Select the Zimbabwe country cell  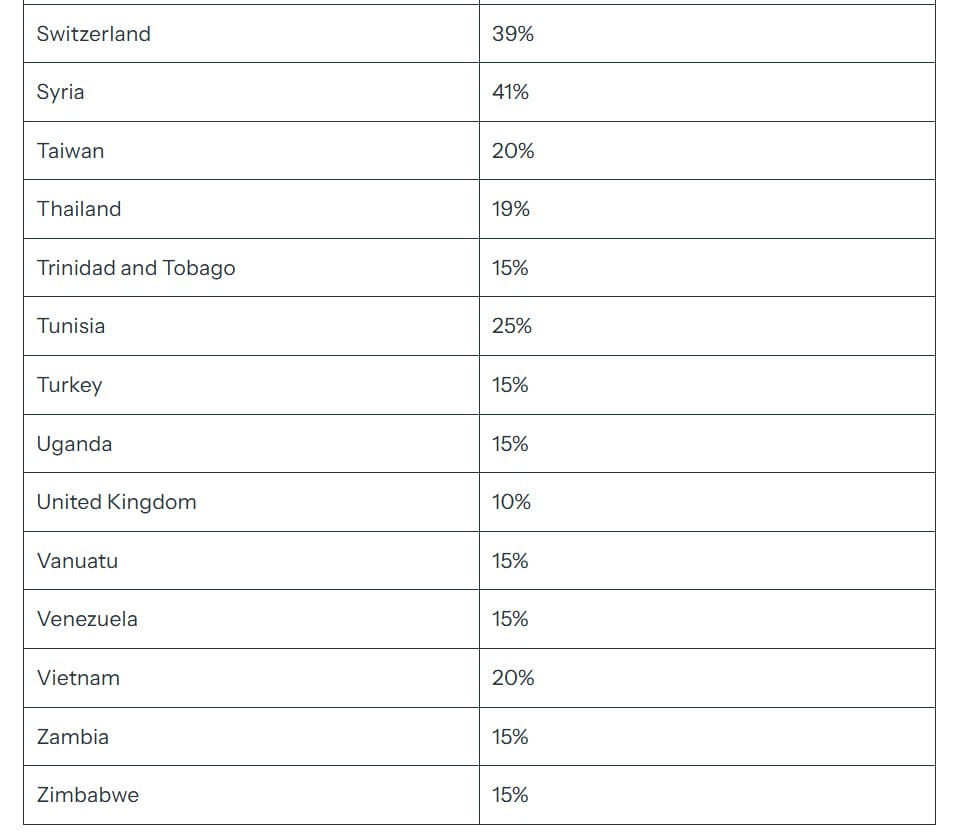coord(88,795)
